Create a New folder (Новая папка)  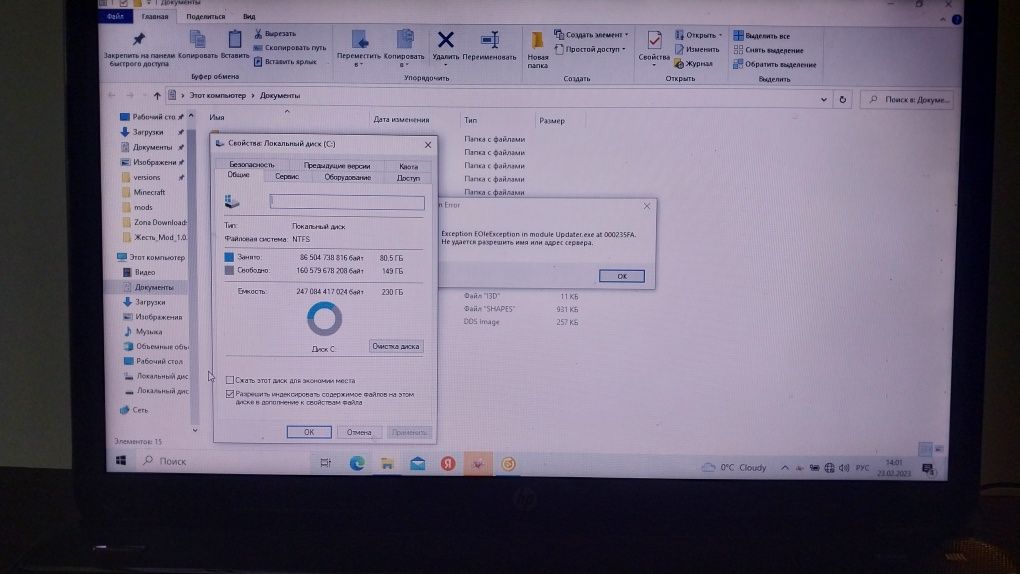click(x=537, y=49)
